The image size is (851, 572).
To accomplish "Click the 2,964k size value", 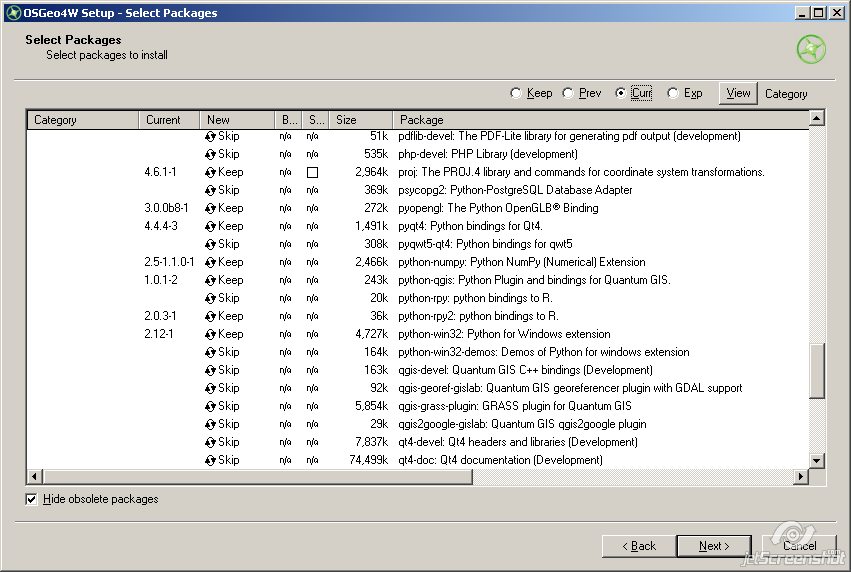I will coord(372,172).
